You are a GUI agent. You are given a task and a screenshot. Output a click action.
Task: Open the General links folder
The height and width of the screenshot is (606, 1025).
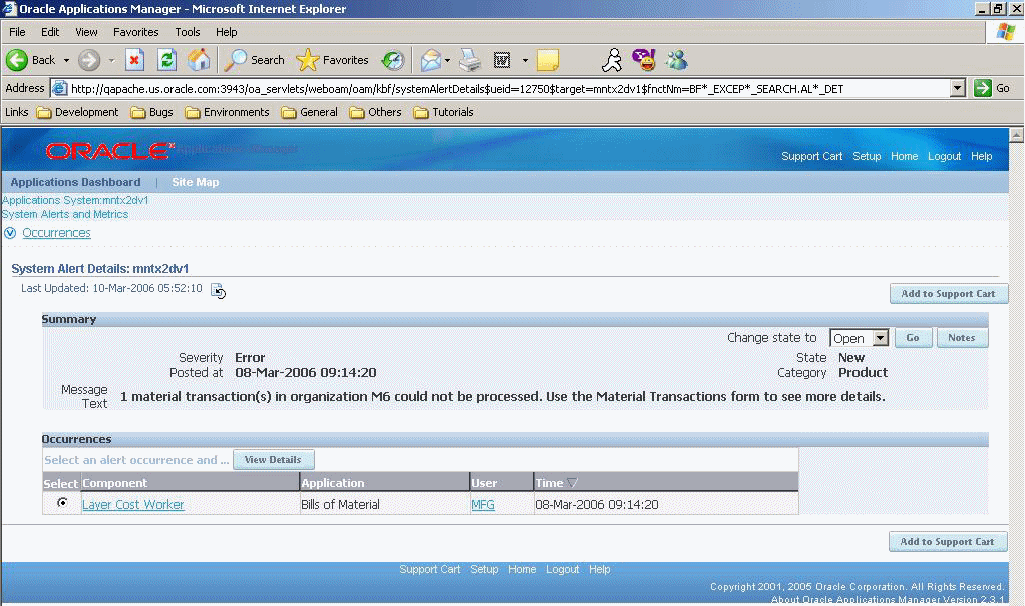(310, 112)
